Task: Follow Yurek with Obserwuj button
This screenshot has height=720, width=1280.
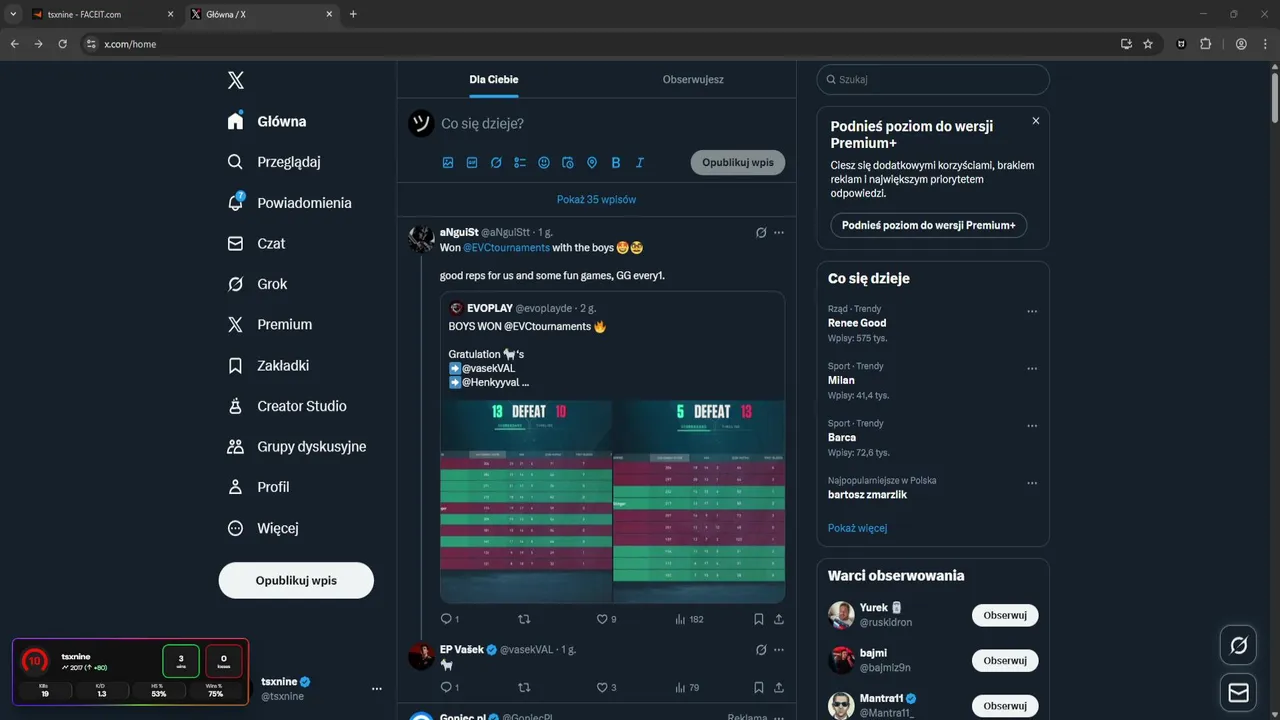Action: 1005,615
